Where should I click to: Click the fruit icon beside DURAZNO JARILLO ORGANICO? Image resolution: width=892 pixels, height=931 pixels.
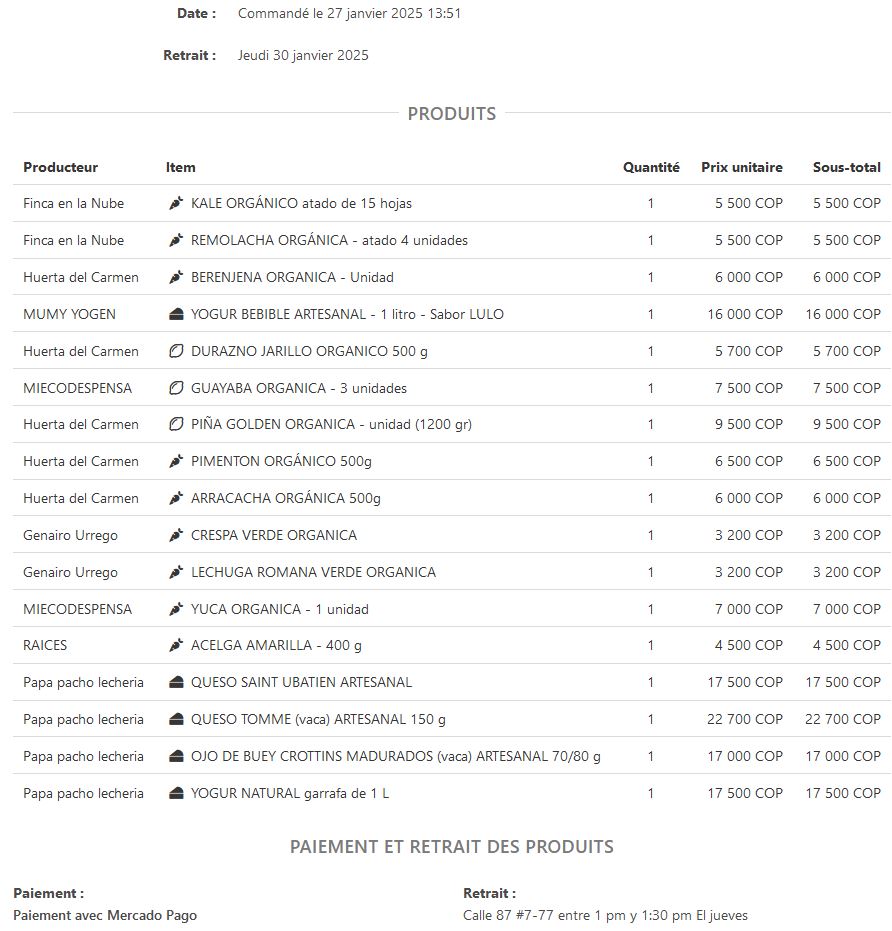[x=176, y=351]
